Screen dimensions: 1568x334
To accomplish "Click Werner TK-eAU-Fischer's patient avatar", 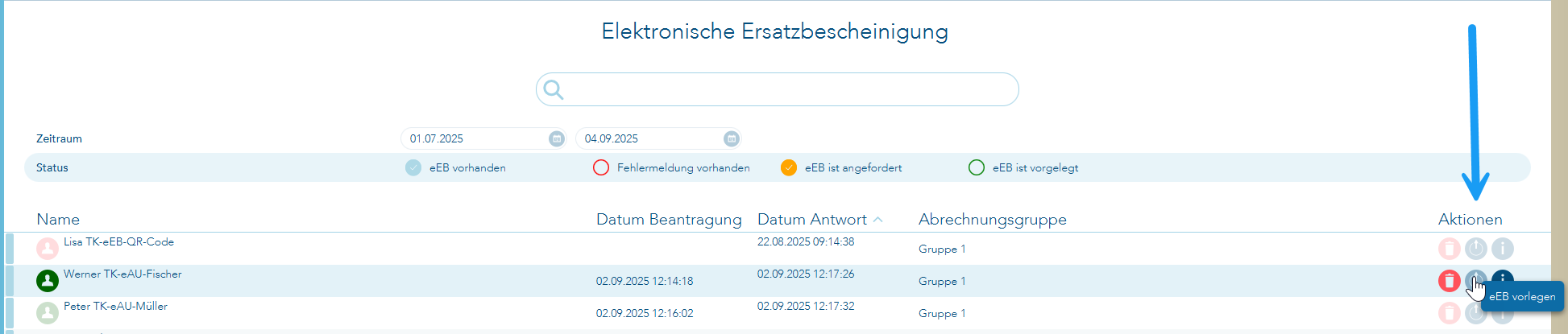I will pyautogui.click(x=48, y=281).
